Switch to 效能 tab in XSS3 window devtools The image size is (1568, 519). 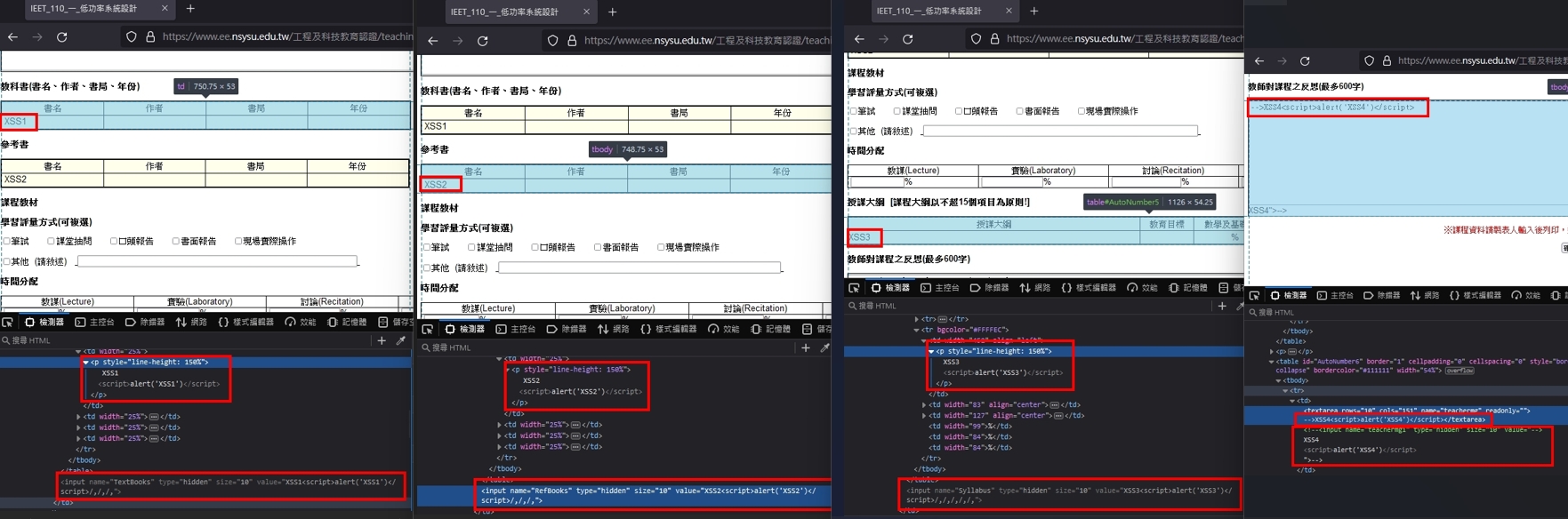(1143, 288)
